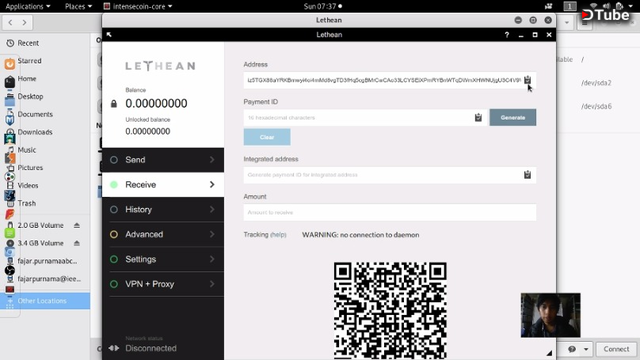640x360 pixels.
Task: Copy the integrated address with clipboard icon
Action: click(x=527, y=175)
